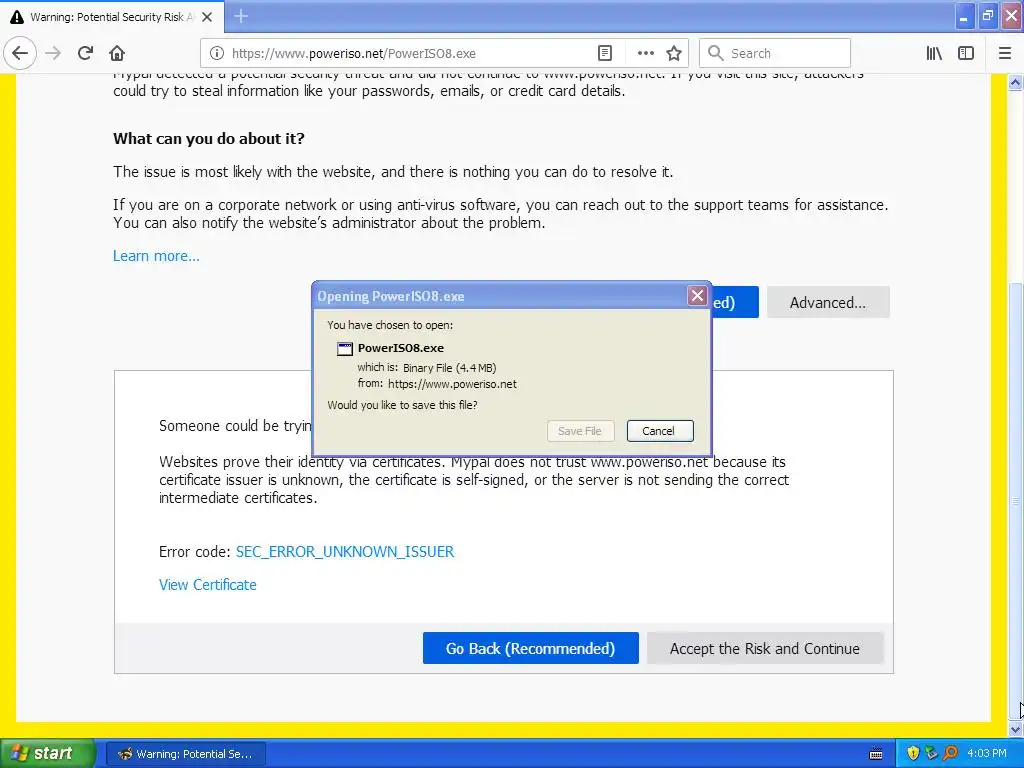This screenshot has width=1024, height=768.
Task: Open the Windows start menu
Action: point(48,754)
